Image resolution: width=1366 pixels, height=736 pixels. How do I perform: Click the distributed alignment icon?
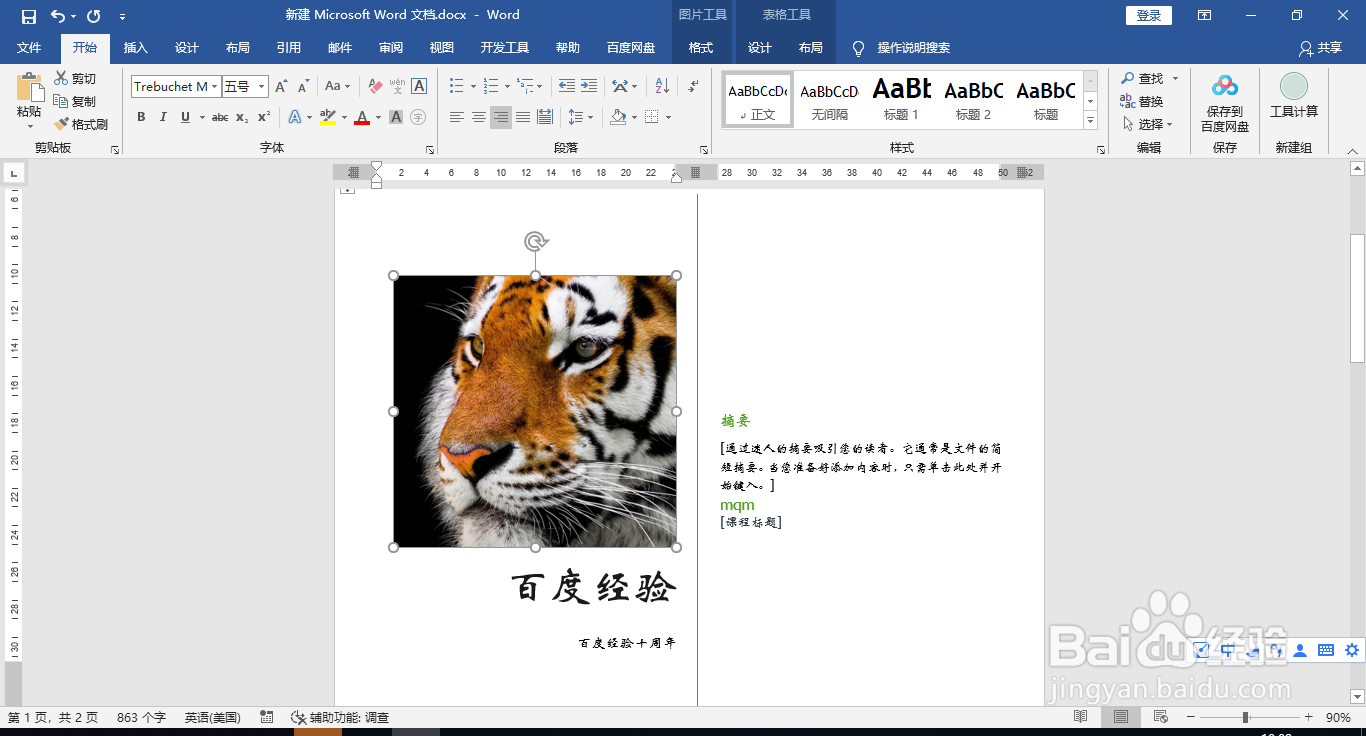click(545, 117)
